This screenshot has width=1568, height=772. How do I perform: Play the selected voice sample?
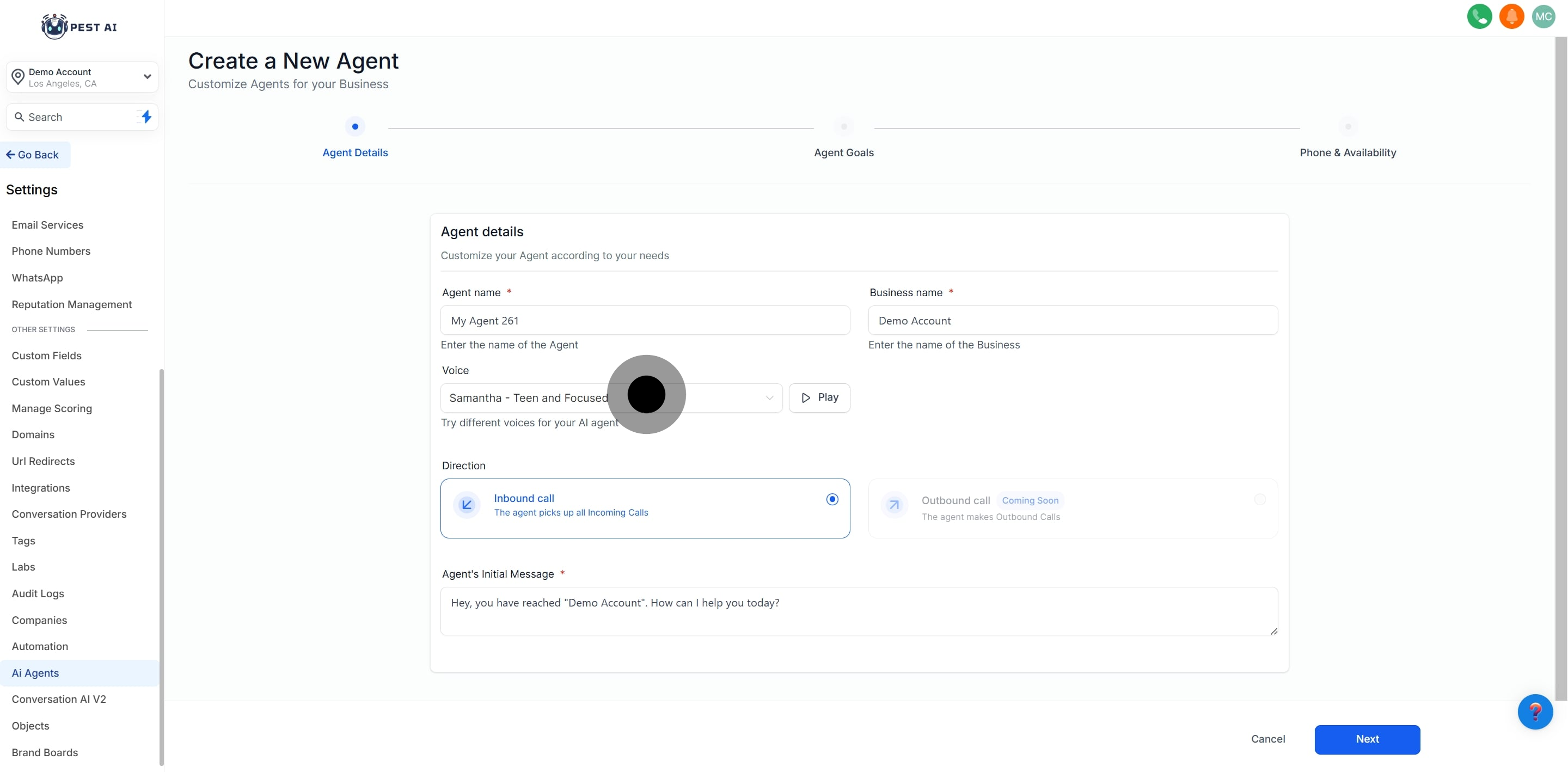point(819,397)
